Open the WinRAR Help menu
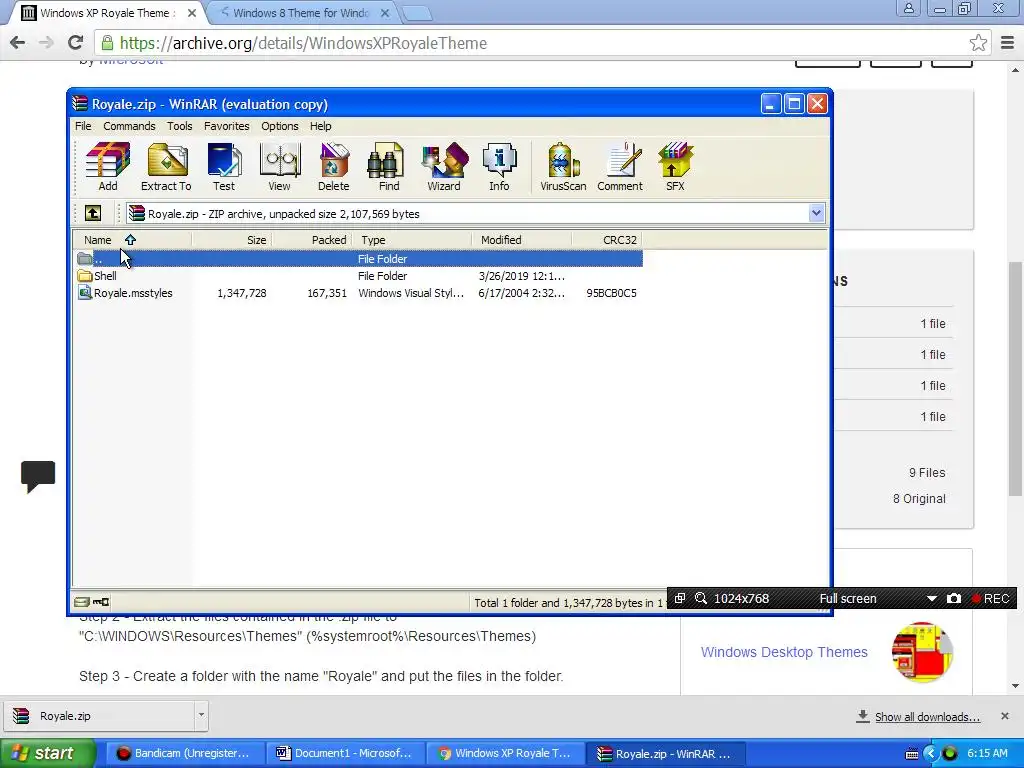1024x768 pixels. pyautogui.click(x=321, y=126)
